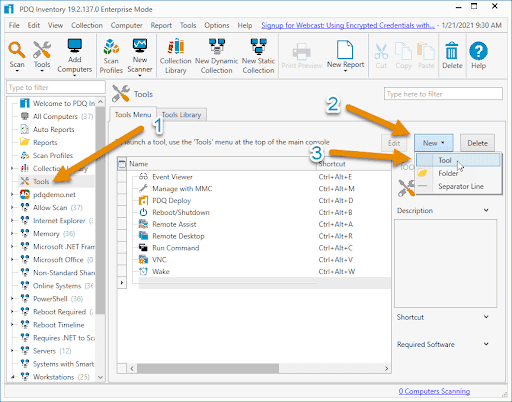Click the New Scanner toolbar icon
512x402 pixels.
tap(140, 46)
